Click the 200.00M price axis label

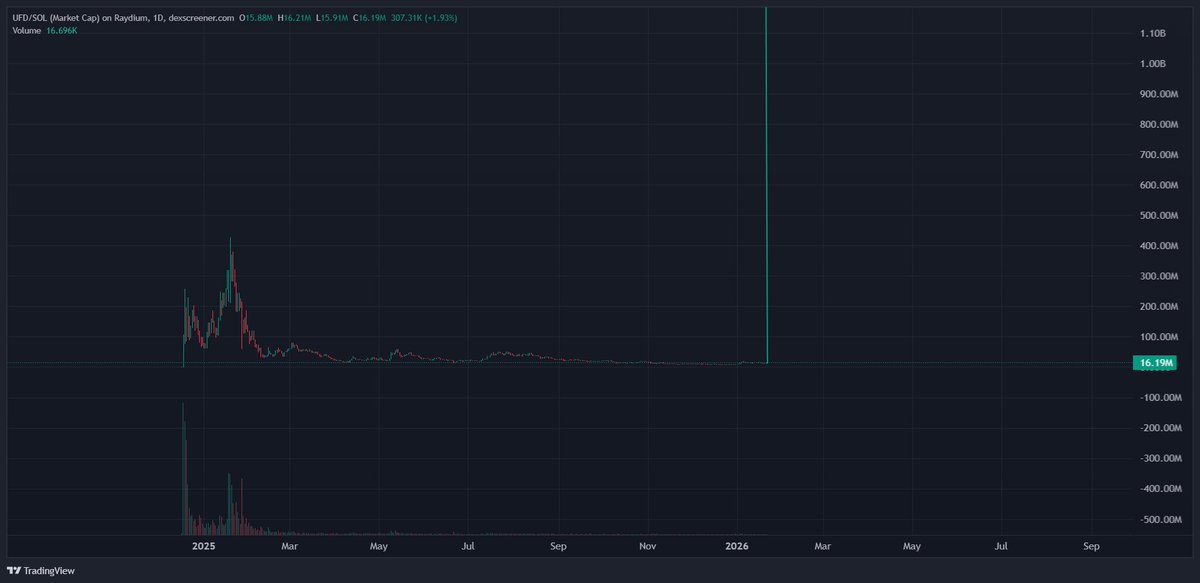point(1160,307)
